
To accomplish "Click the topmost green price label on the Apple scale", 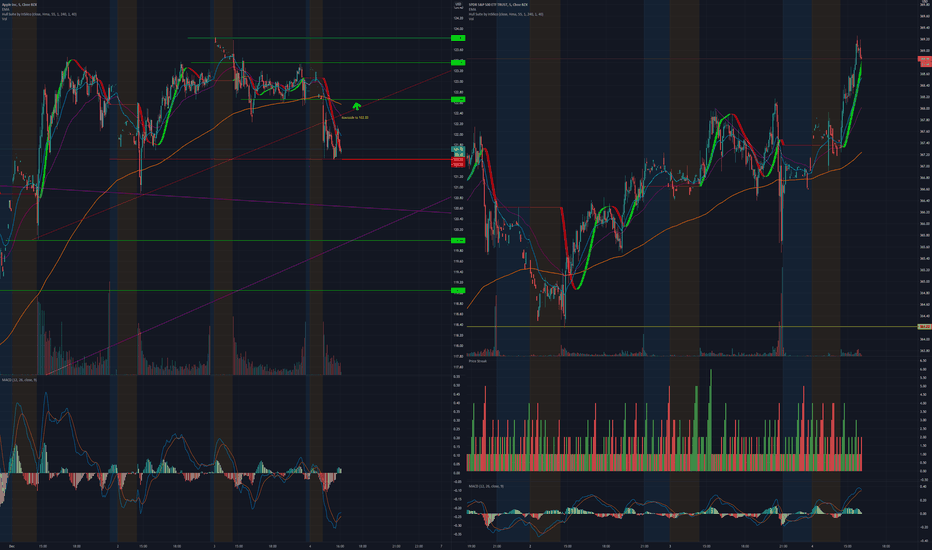I will coord(458,38).
